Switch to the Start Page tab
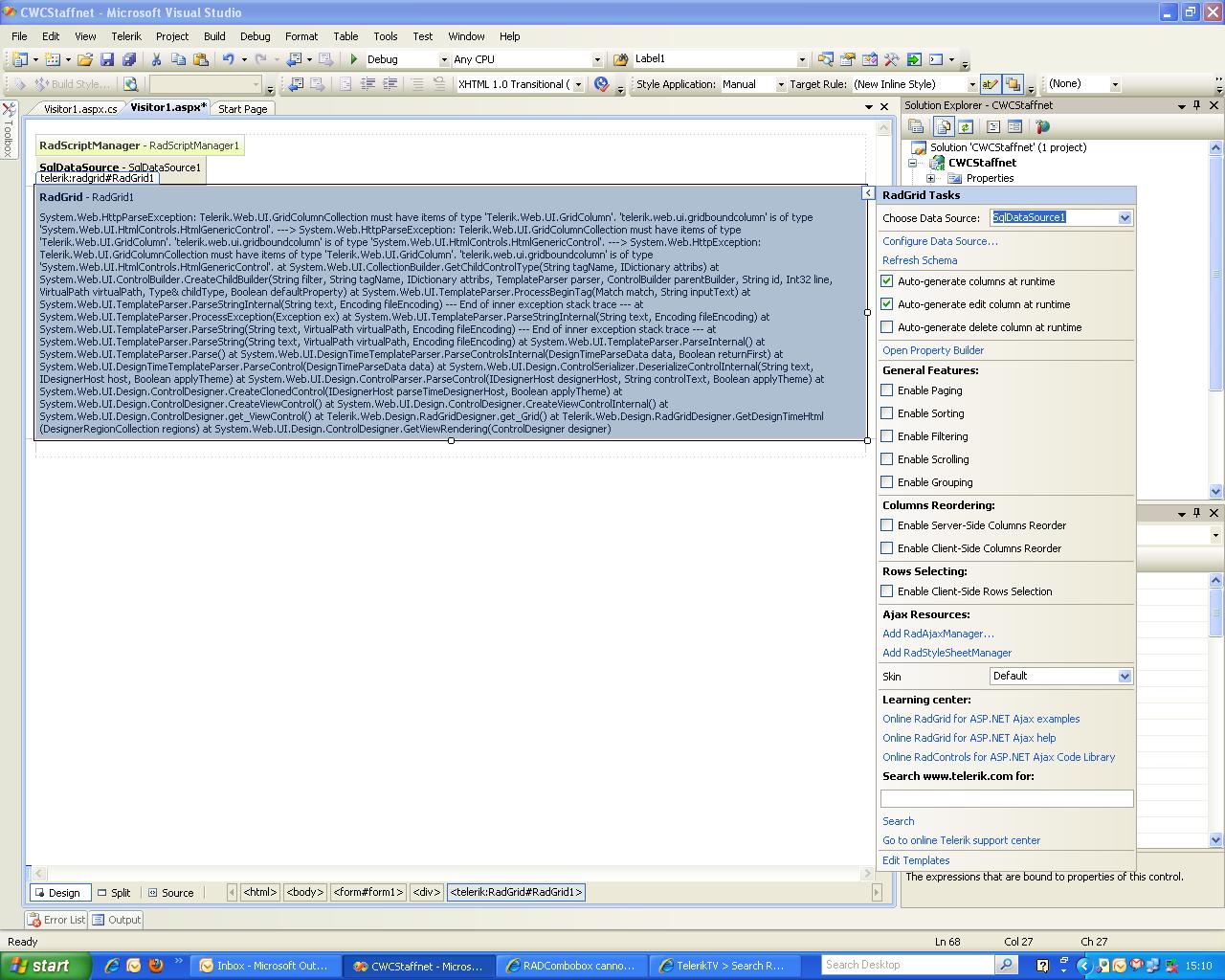 tap(243, 109)
